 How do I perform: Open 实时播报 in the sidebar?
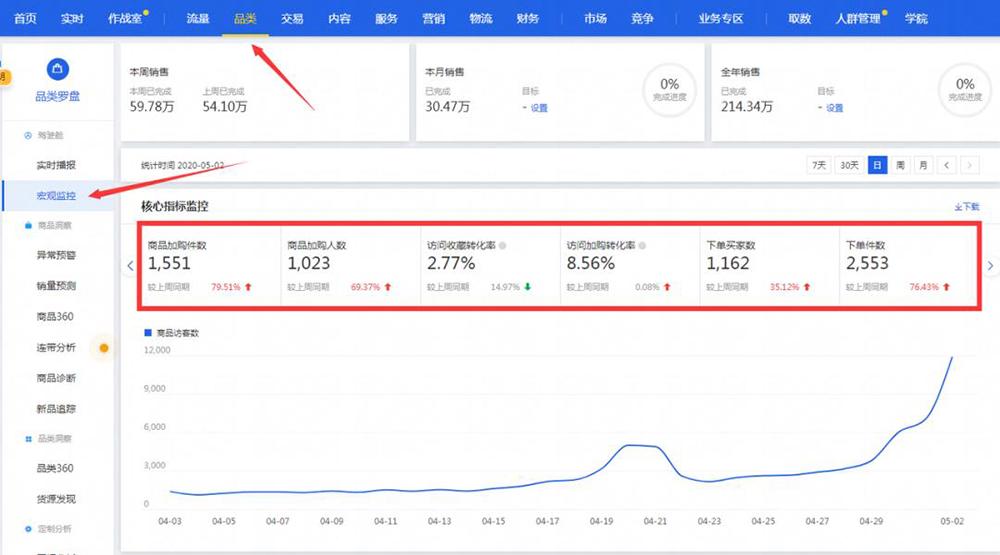coord(56,165)
